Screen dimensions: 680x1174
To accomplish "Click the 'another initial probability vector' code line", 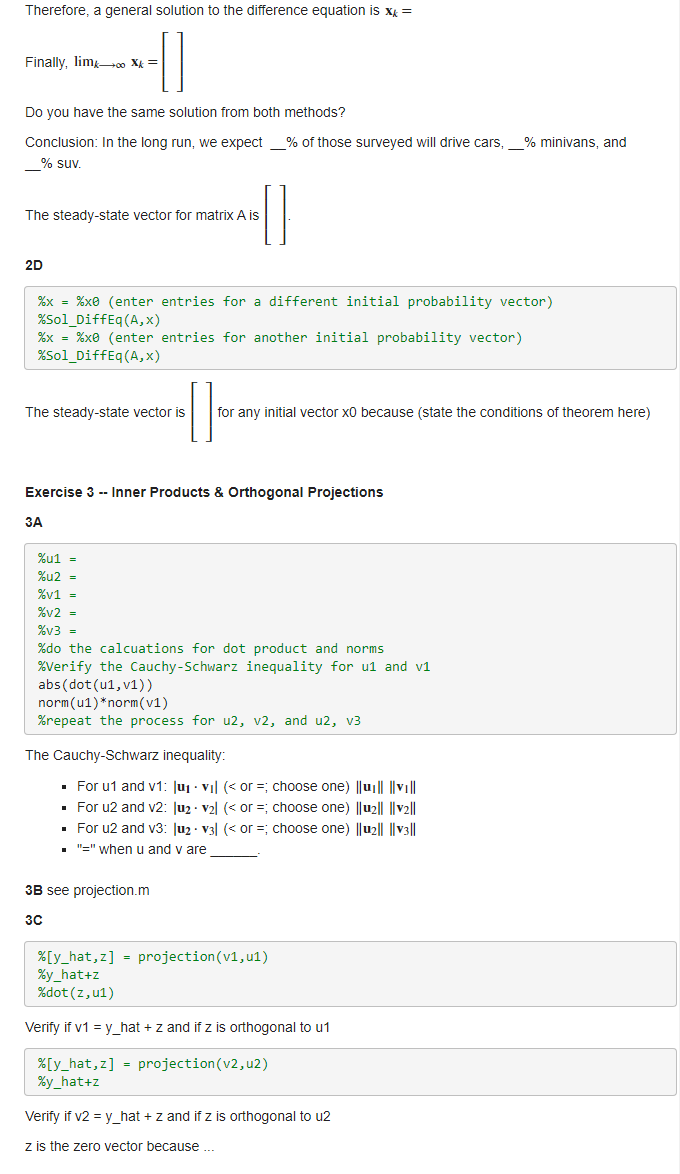I will point(280,338).
